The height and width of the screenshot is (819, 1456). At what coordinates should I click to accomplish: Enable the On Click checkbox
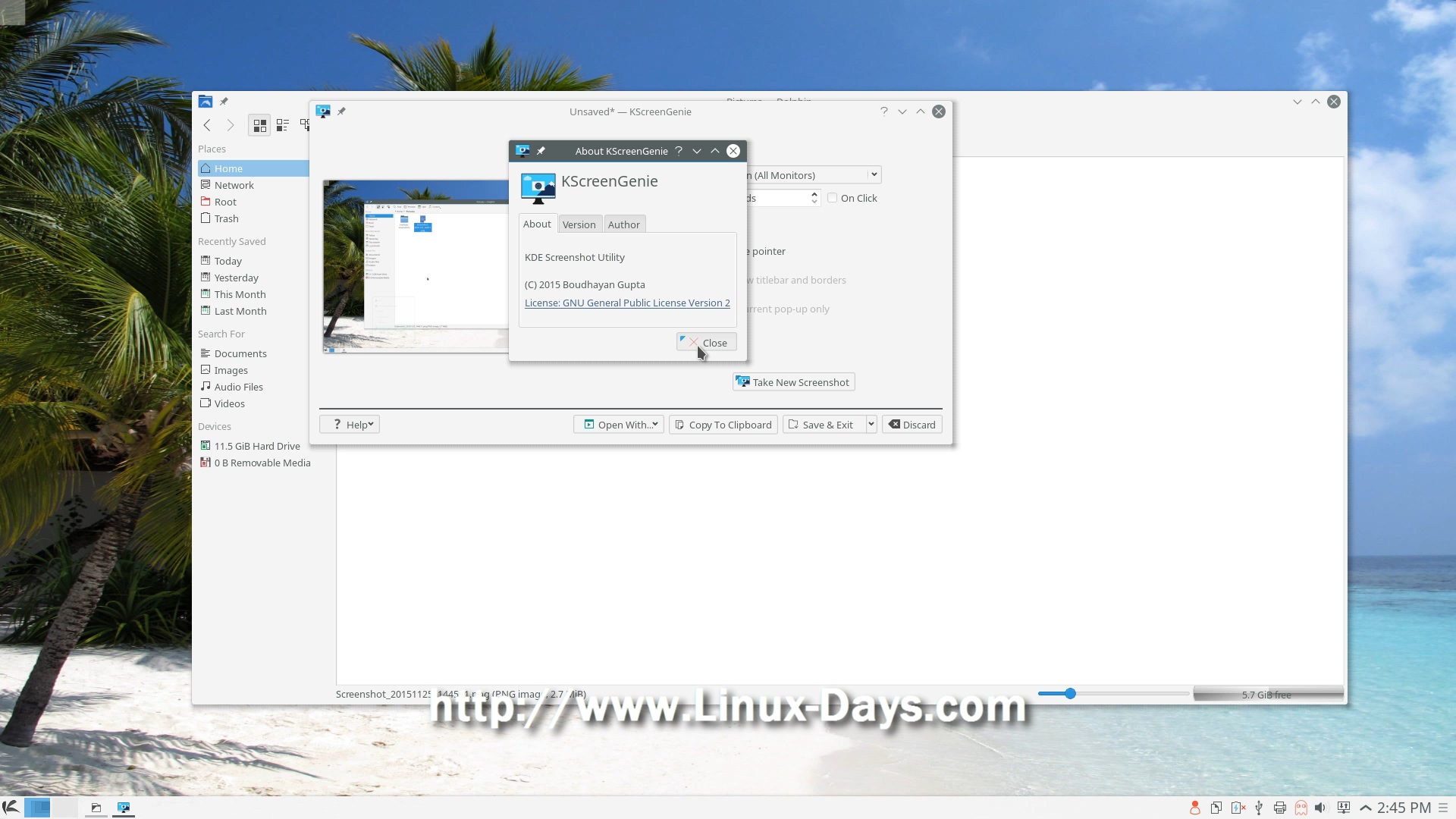(x=832, y=198)
